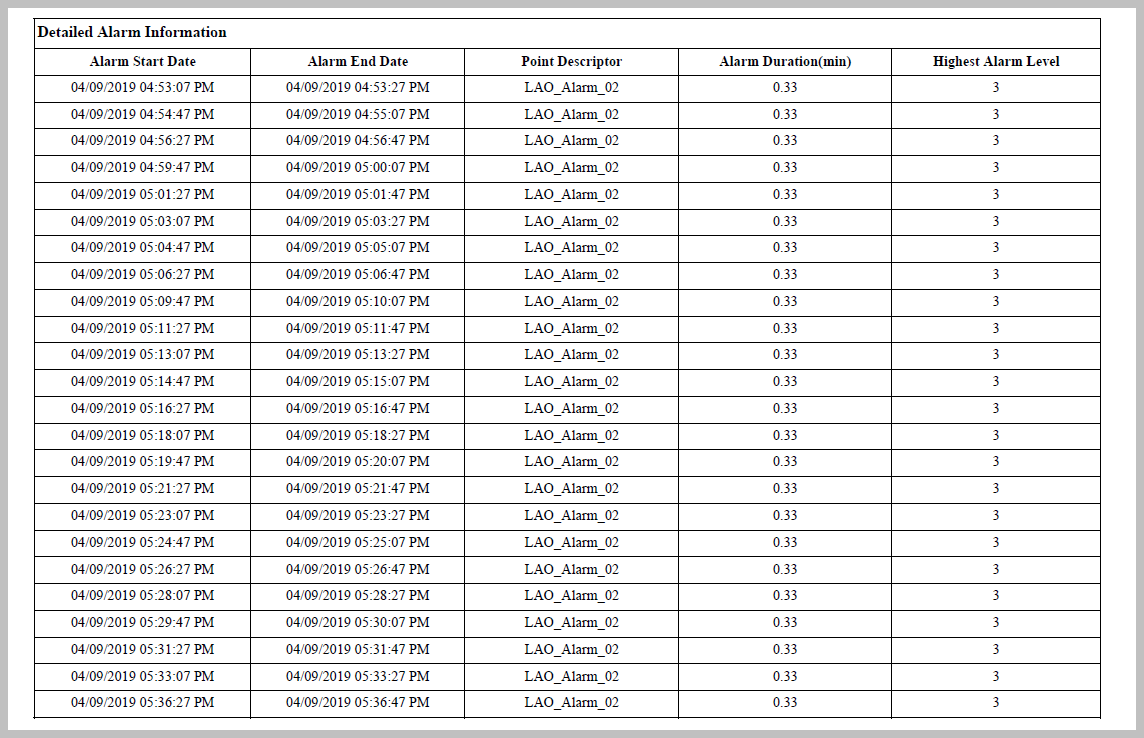Click LAO_Alarm_02 in the 05:13:07 PM row
Viewport: 1144px width, 738px height.
tap(571, 354)
